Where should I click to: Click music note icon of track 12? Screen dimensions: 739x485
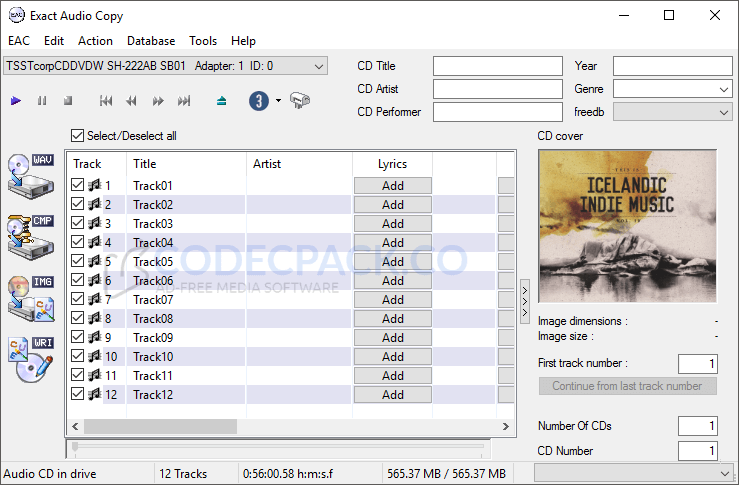(95, 394)
